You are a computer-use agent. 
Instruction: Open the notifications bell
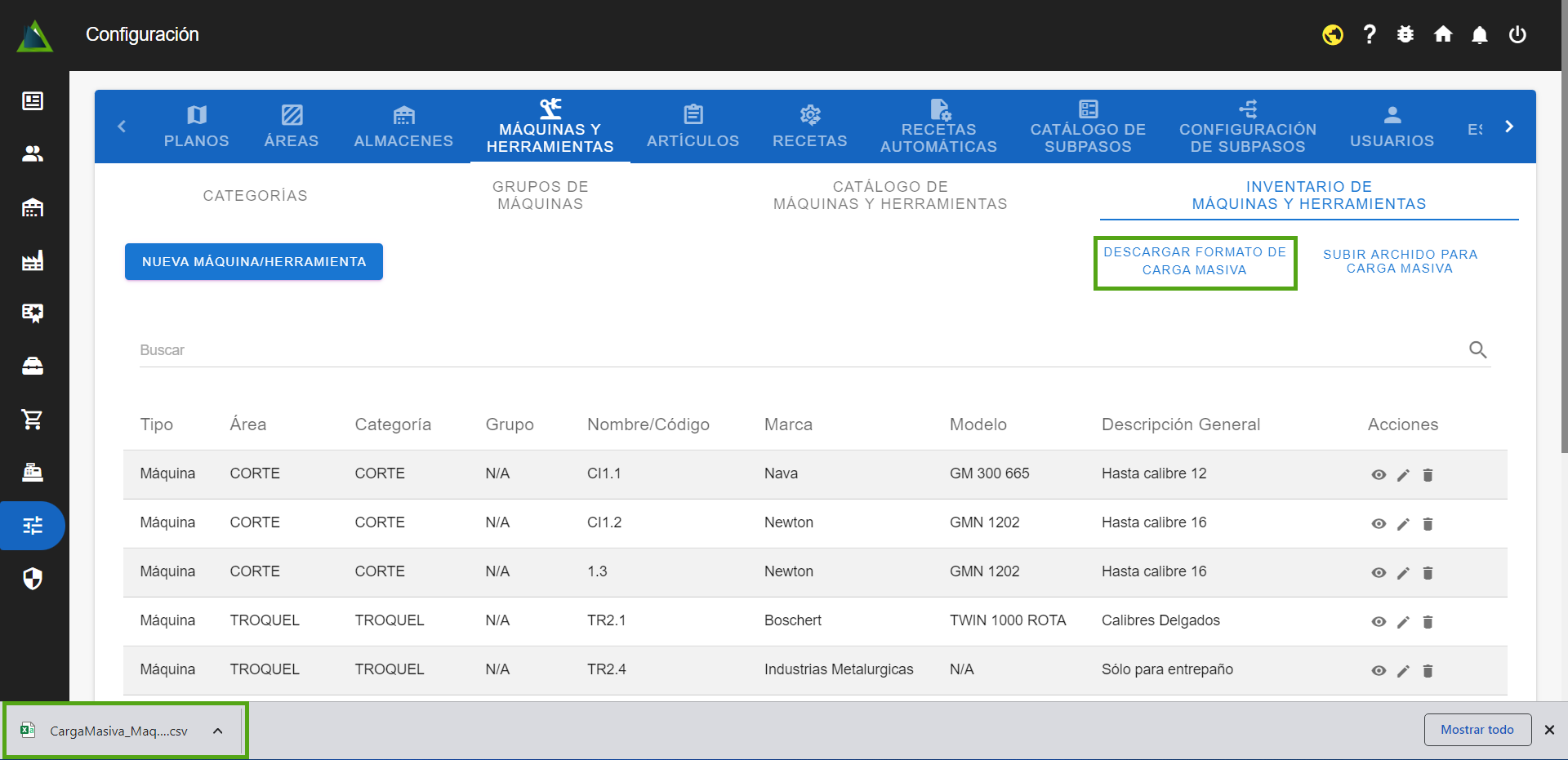pos(1479,34)
